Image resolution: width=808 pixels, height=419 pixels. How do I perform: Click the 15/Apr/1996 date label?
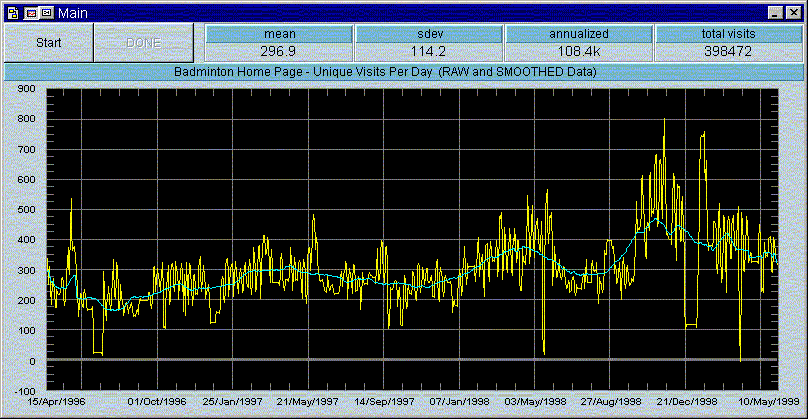coord(56,401)
